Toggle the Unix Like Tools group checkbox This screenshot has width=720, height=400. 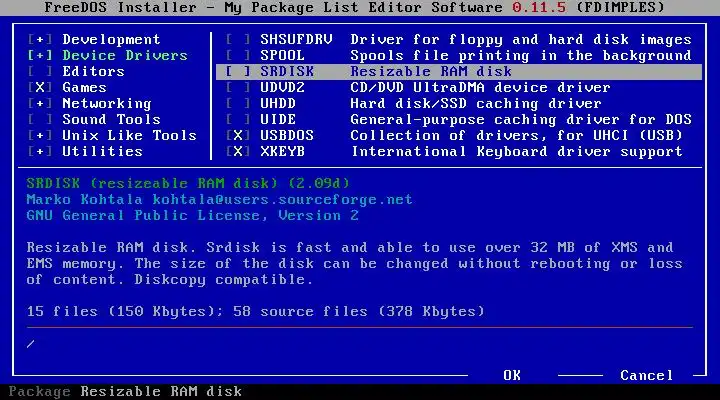tap(40, 135)
